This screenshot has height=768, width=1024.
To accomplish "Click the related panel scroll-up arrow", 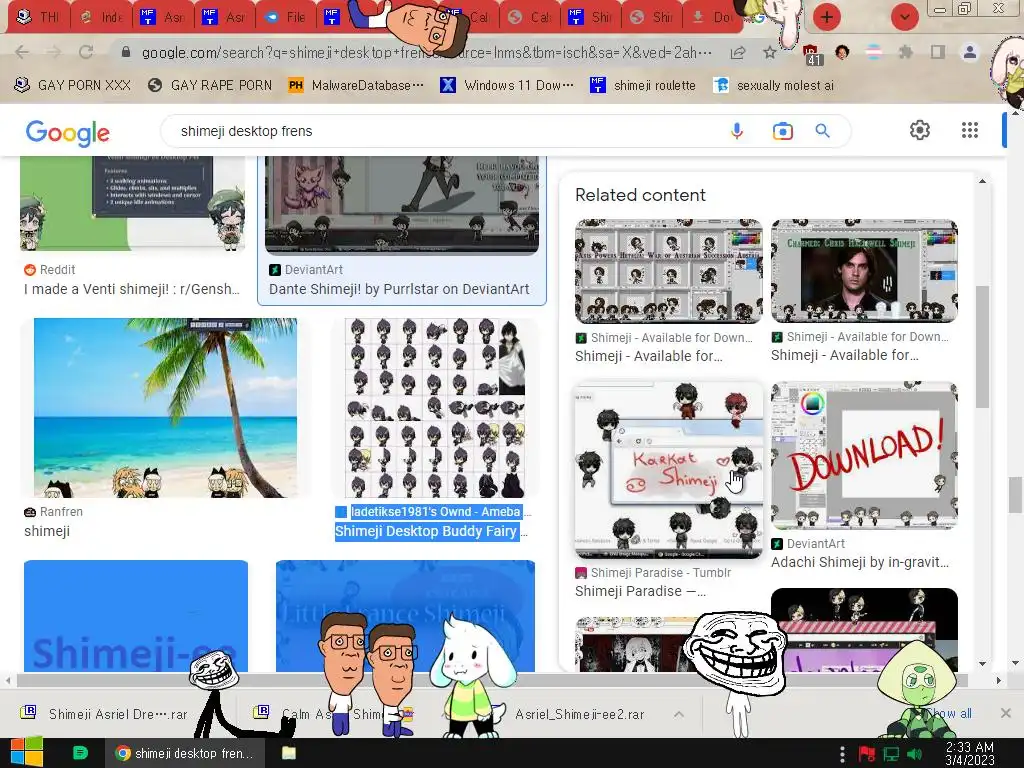I will click(x=982, y=181).
